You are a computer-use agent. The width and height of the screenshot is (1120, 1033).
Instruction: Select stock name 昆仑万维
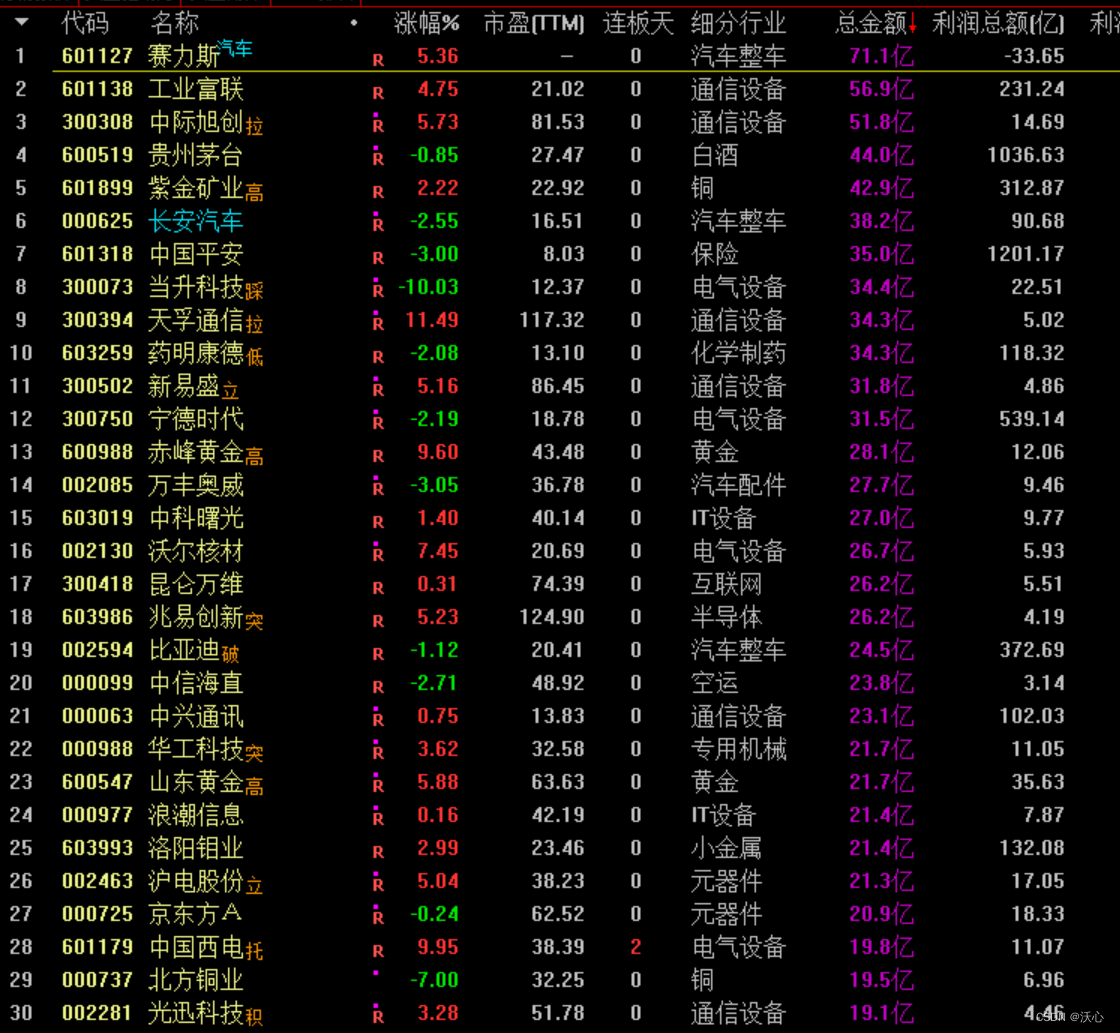point(196,584)
